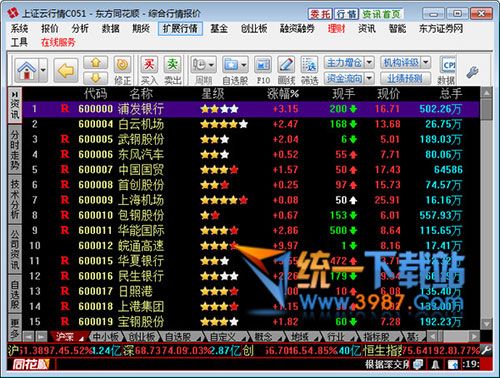Screen dimensions: 500x378
Task: Go back with yellow left arrow
Action: click(x=66, y=70)
